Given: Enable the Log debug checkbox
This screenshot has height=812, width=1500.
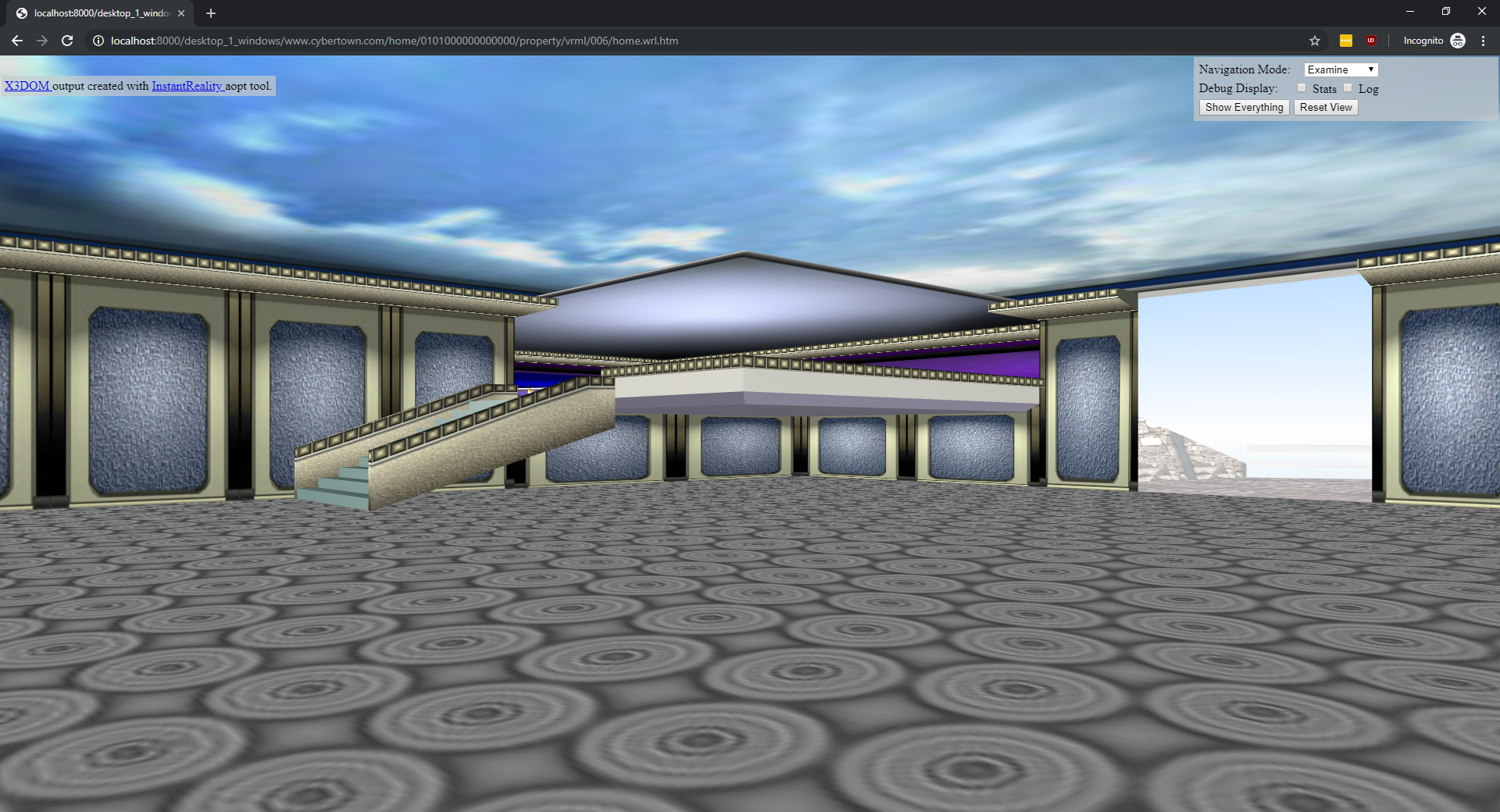Looking at the screenshot, I should coord(1348,87).
